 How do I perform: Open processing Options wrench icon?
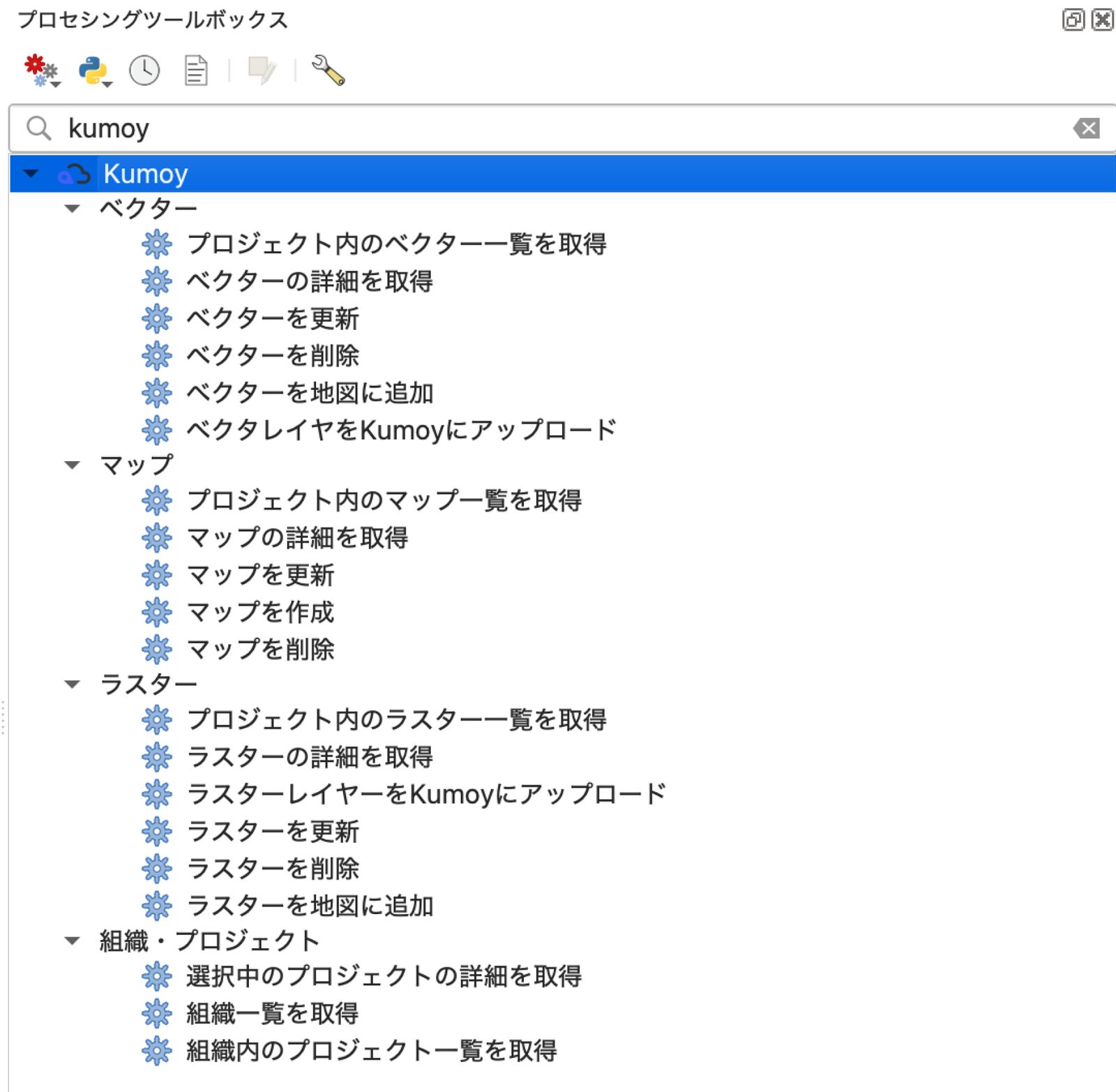coord(328,70)
